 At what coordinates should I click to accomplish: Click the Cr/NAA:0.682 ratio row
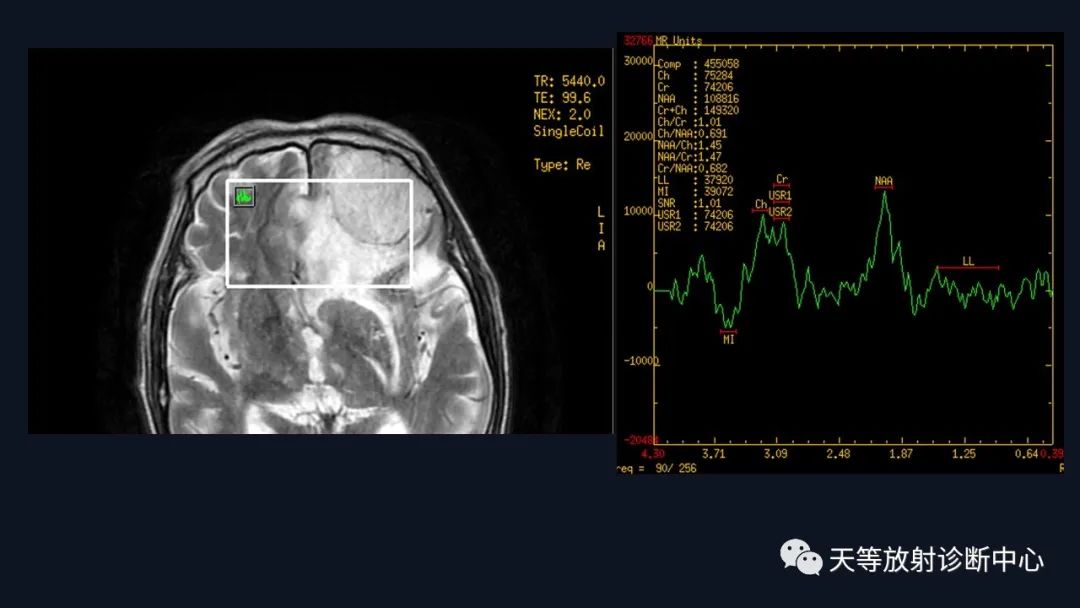click(692, 169)
